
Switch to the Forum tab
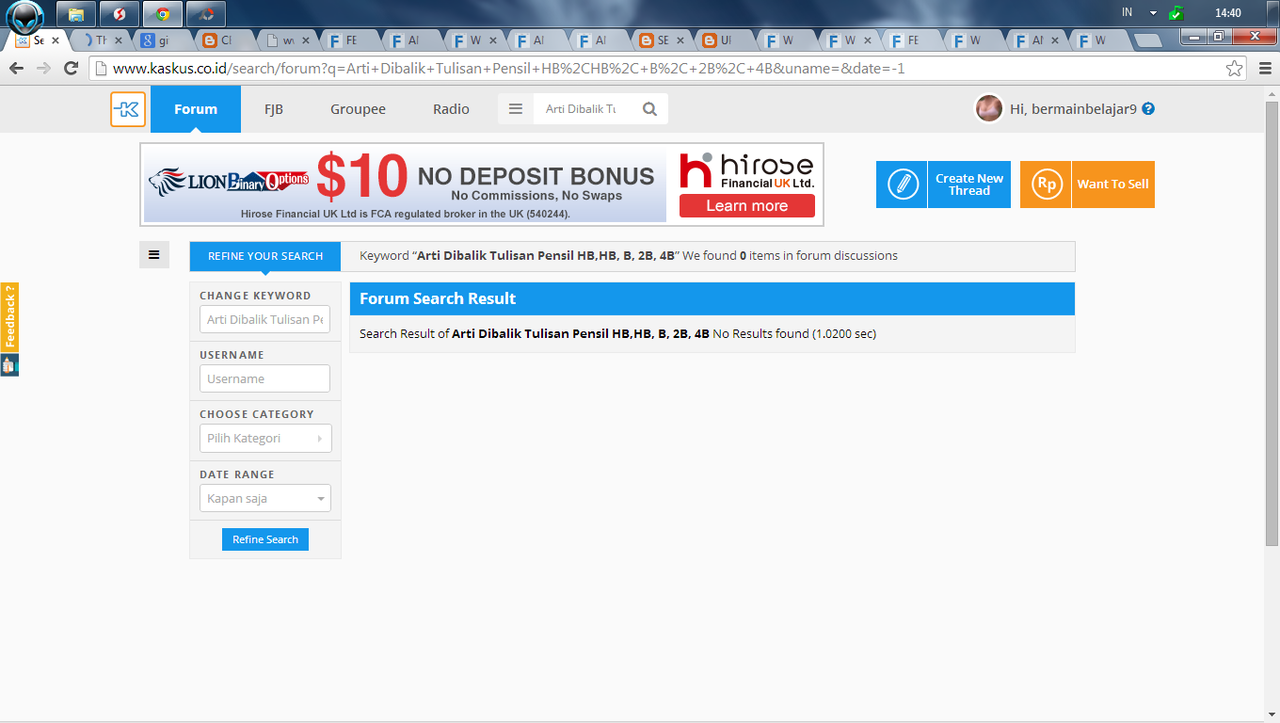(x=196, y=109)
